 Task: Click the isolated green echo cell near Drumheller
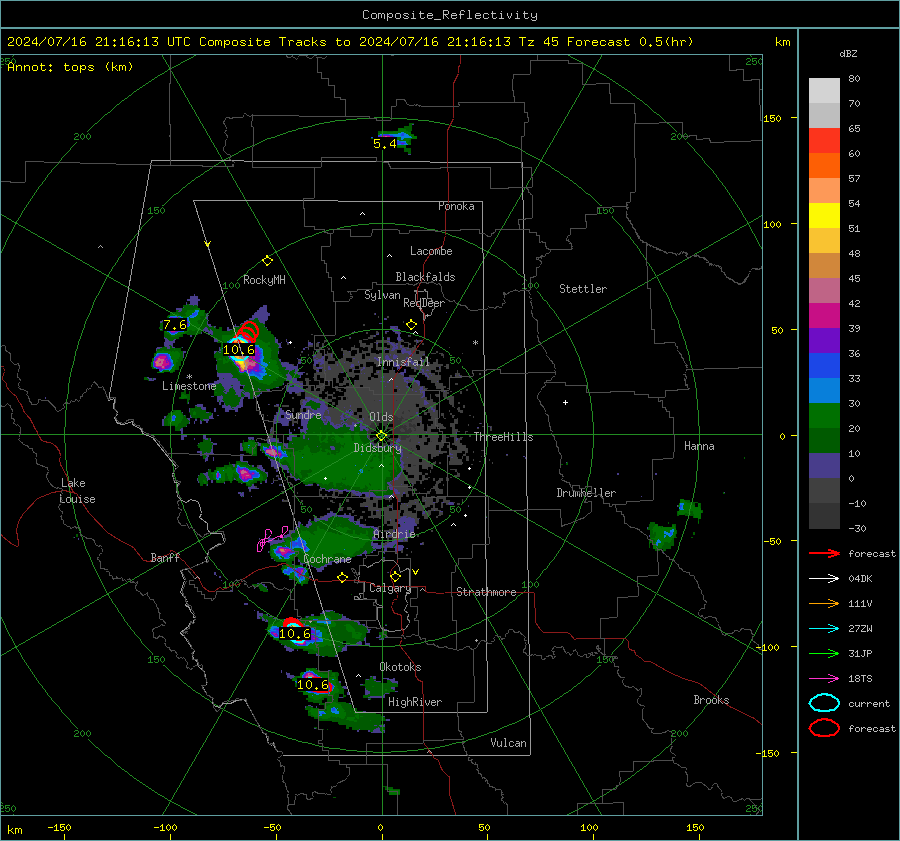(x=662, y=535)
